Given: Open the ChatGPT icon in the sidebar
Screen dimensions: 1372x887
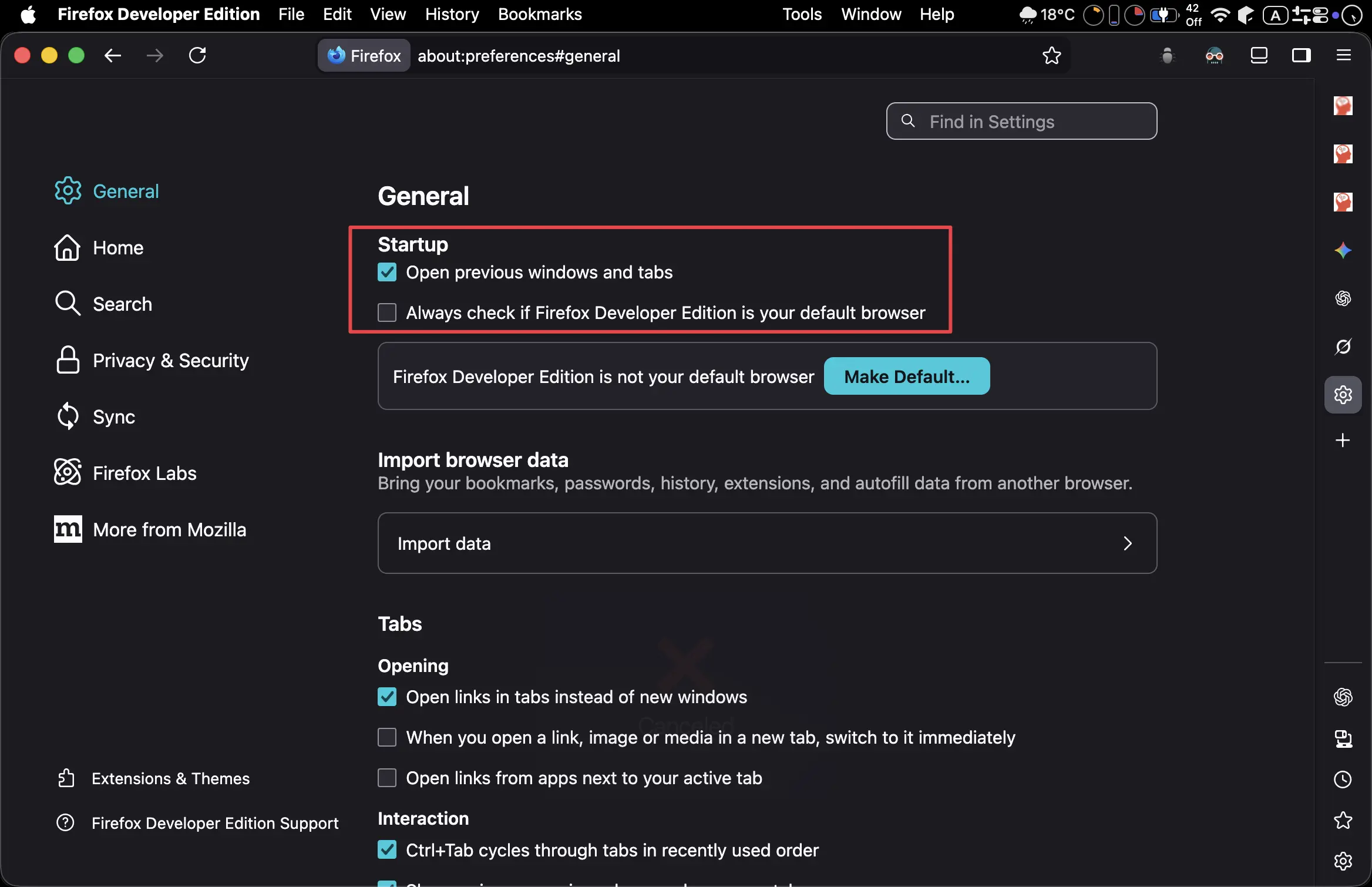Looking at the screenshot, I should 1343,299.
